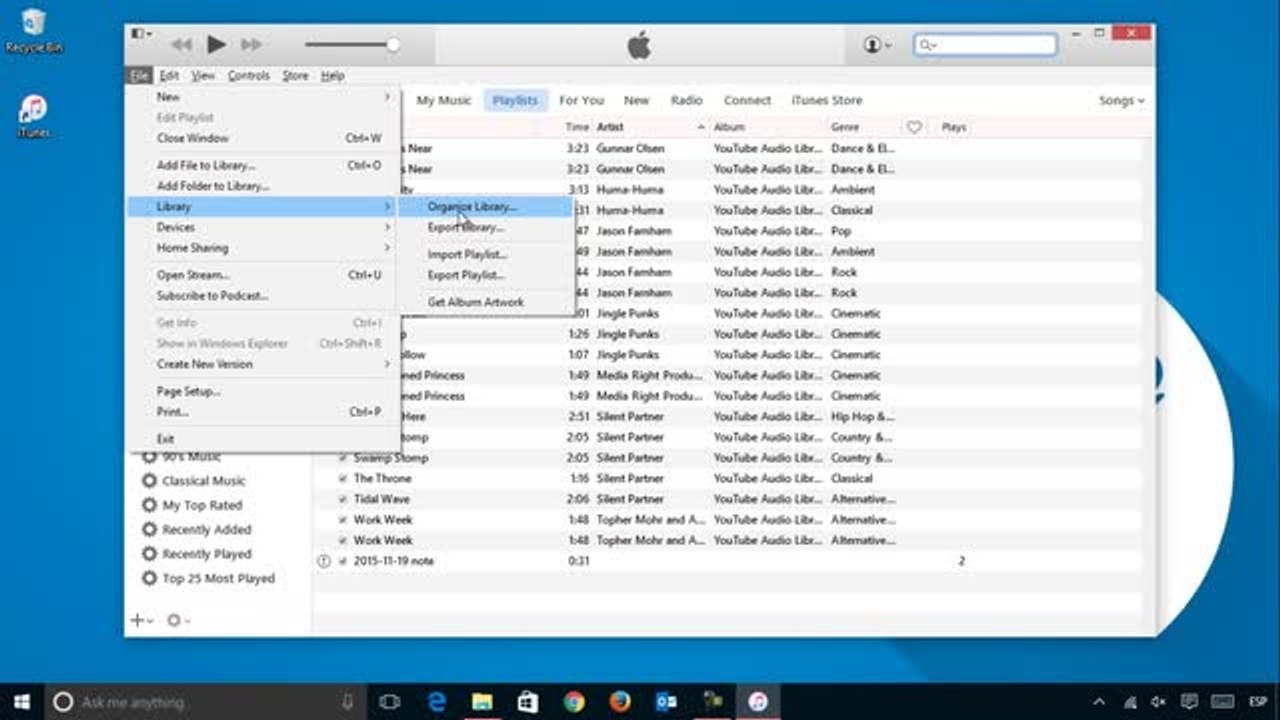Click the heart column header icon
The width and height of the screenshot is (1280, 720).
[x=914, y=127]
